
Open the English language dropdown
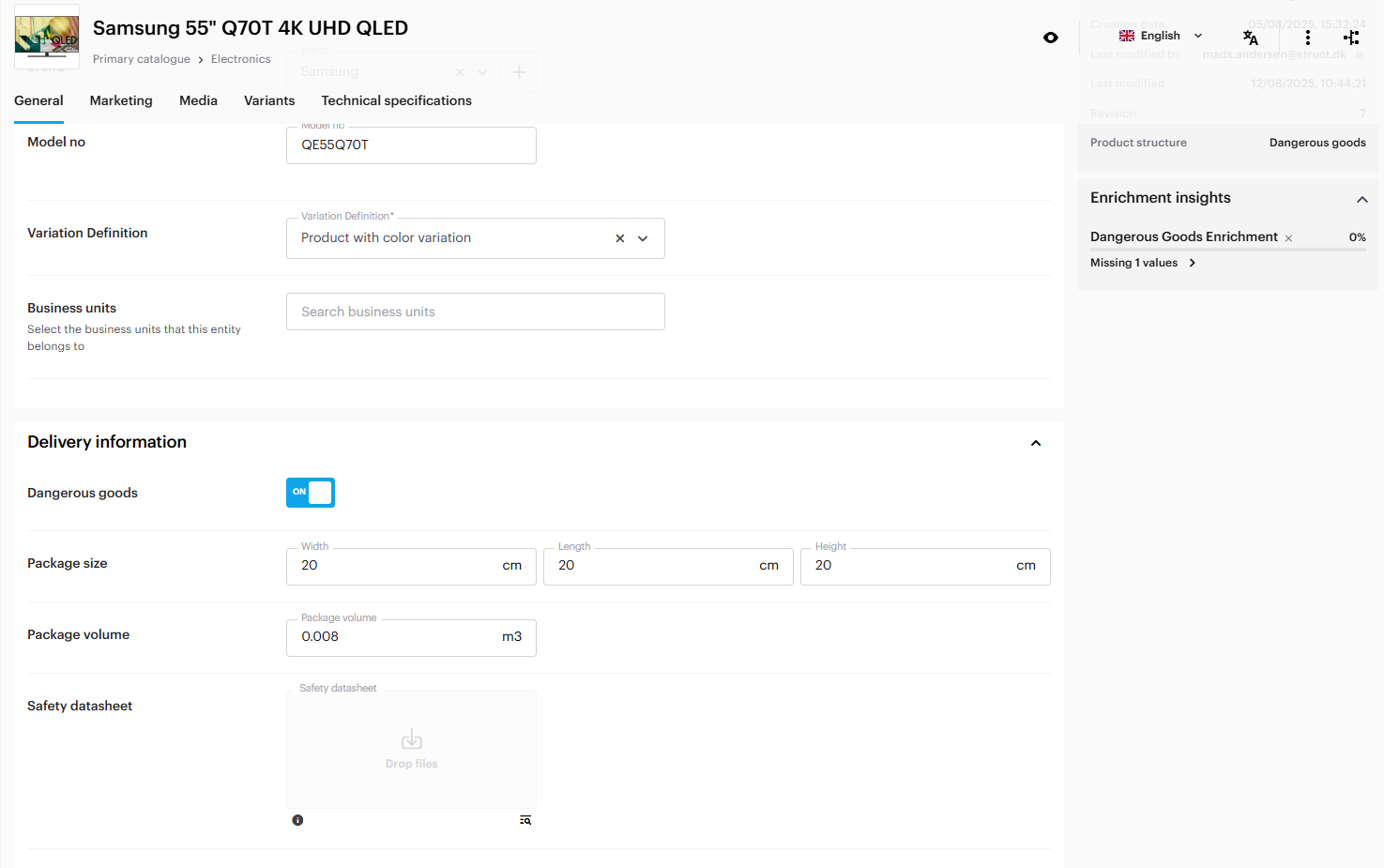point(1161,36)
